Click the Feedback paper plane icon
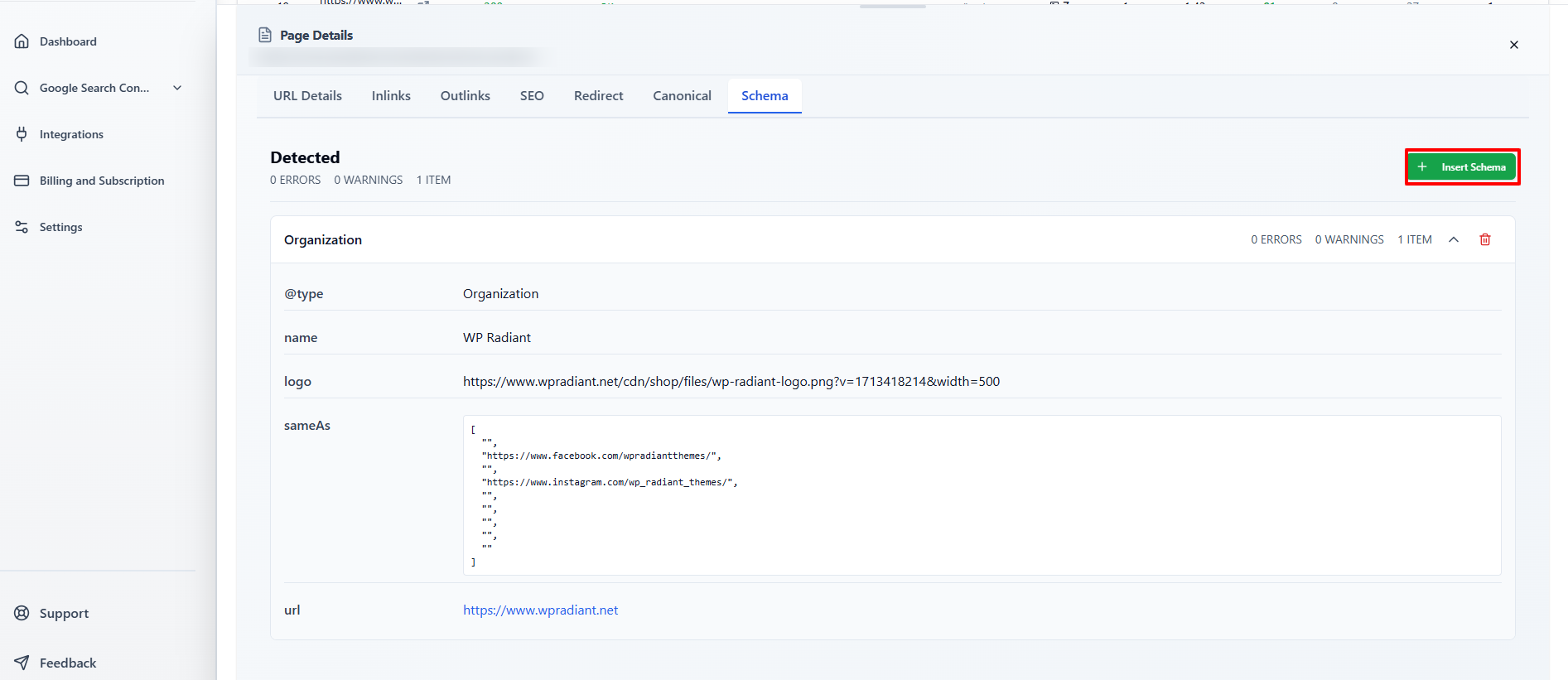Image resolution: width=1568 pixels, height=680 pixels. tap(22, 663)
